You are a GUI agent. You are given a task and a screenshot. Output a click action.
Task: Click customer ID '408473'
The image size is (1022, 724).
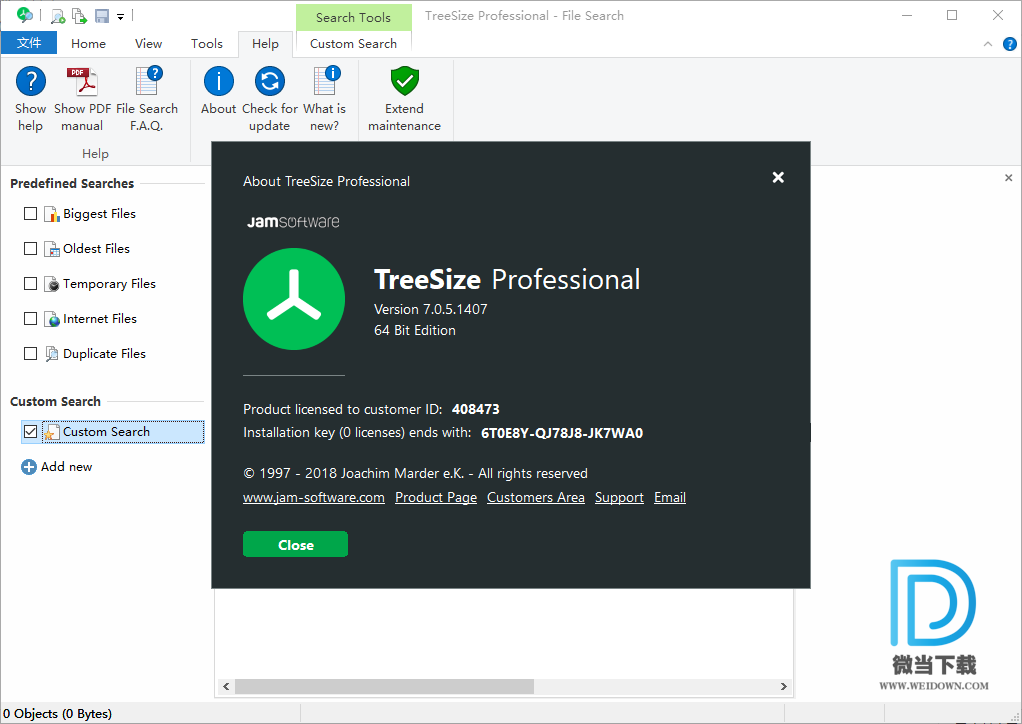(x=476, y=409)
